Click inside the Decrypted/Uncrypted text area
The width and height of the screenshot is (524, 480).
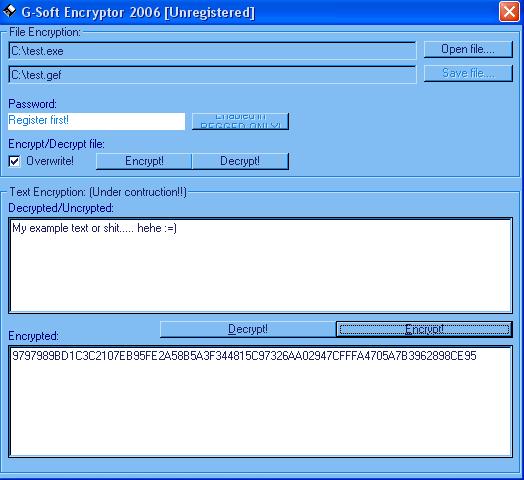(x=260, y=265)
